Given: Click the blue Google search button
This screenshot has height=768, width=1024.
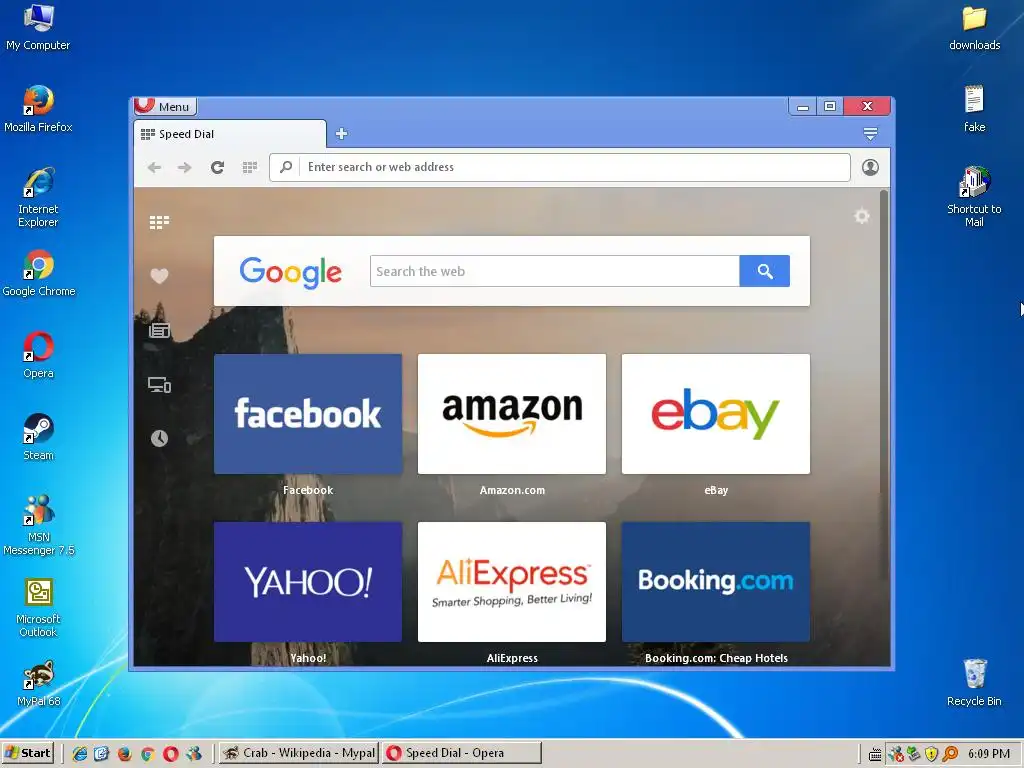Looking at the screenshot, I should (764, 271).
